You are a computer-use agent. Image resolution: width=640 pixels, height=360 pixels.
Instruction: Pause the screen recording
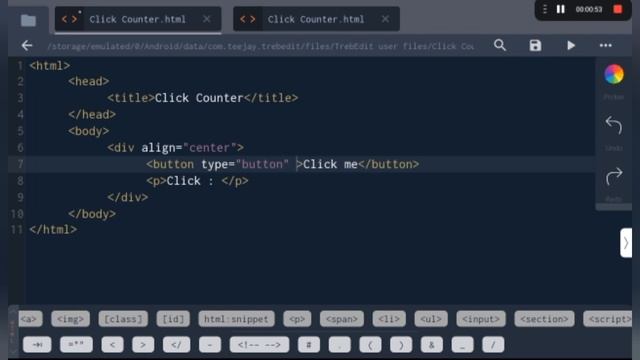[561, 9]
